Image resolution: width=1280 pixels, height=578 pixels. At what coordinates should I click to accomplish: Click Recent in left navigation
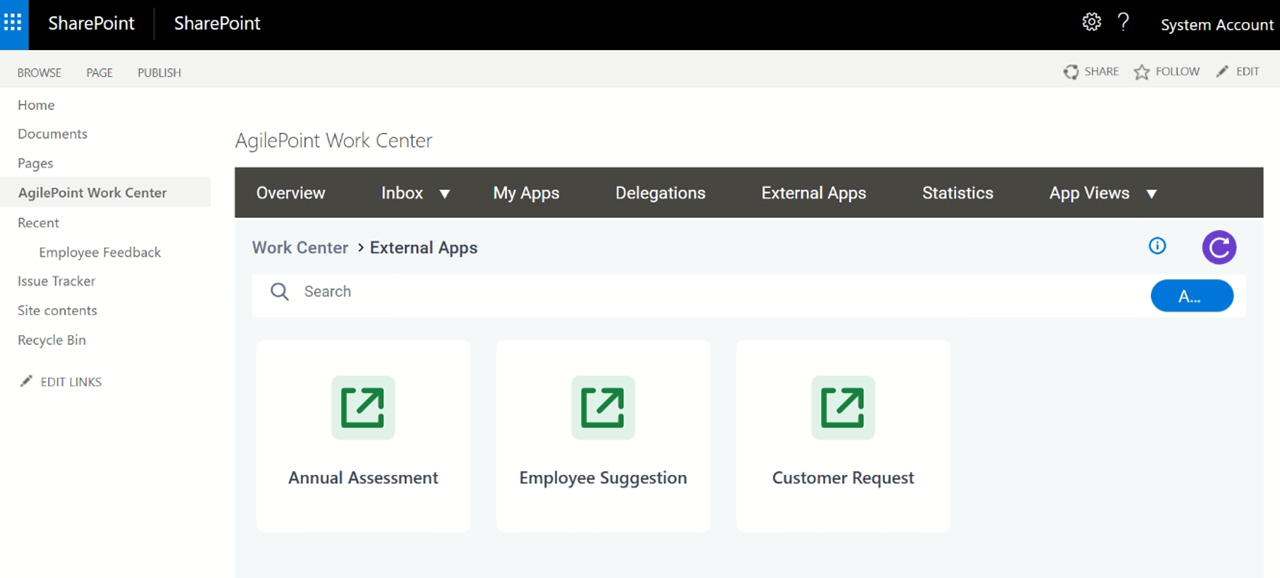point(38,223)
